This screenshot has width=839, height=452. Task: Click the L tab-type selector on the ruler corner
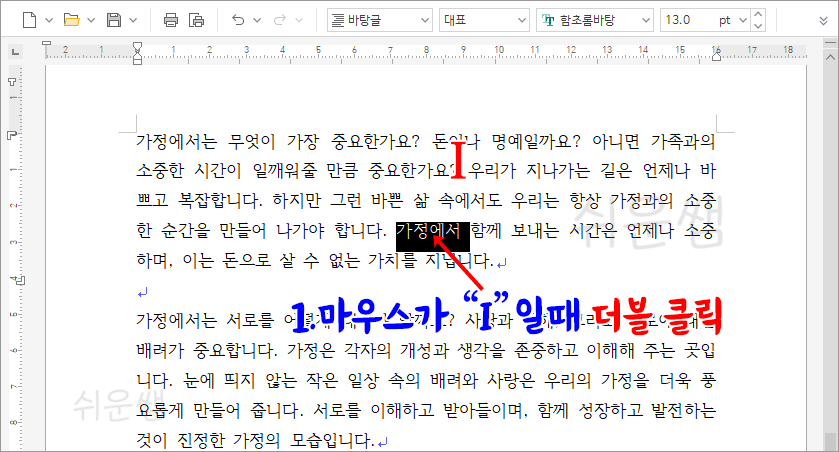(x=15, y=51)
